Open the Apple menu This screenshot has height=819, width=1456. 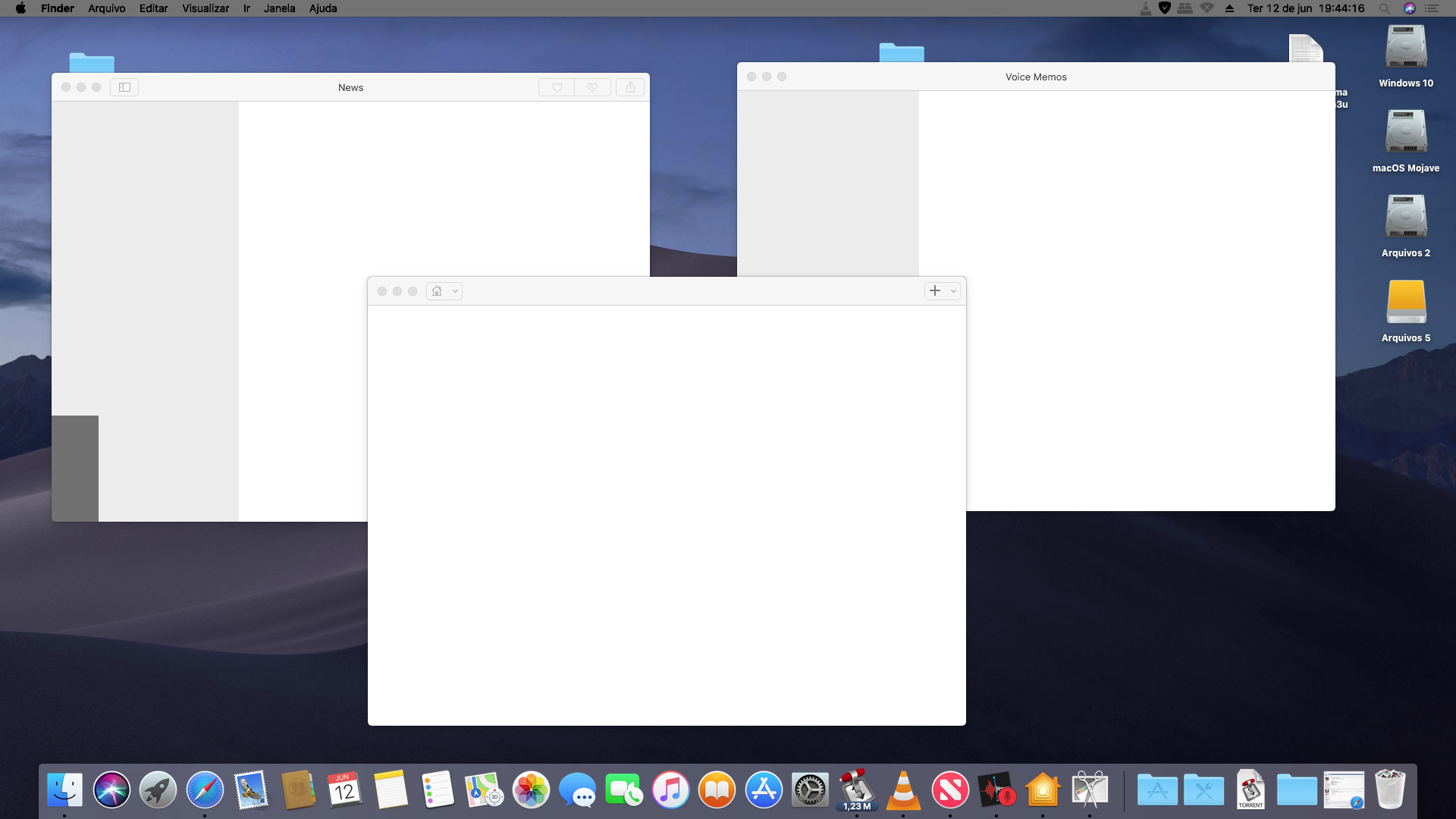pyautogui.click(x=20, y=8)
